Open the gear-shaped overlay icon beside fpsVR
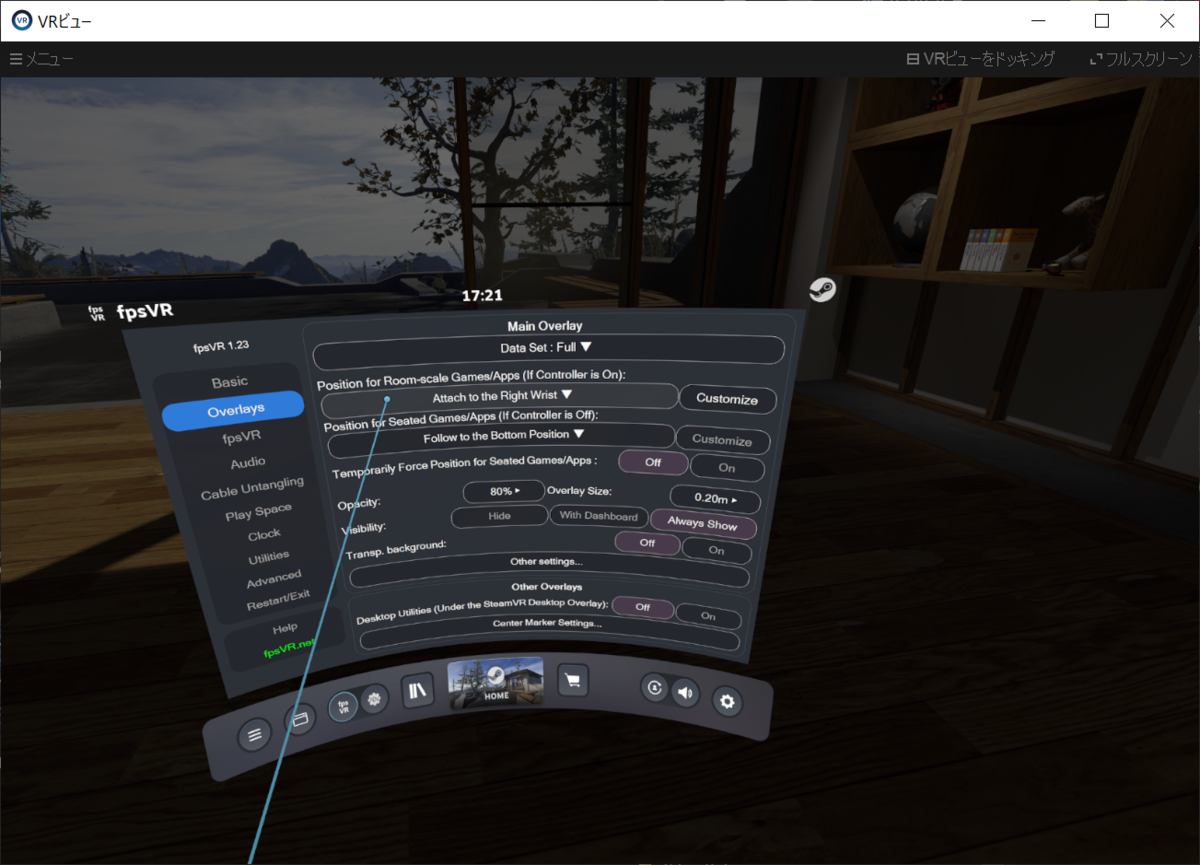The height and width of the screenshot is (865, 1200). click(374, 699)
